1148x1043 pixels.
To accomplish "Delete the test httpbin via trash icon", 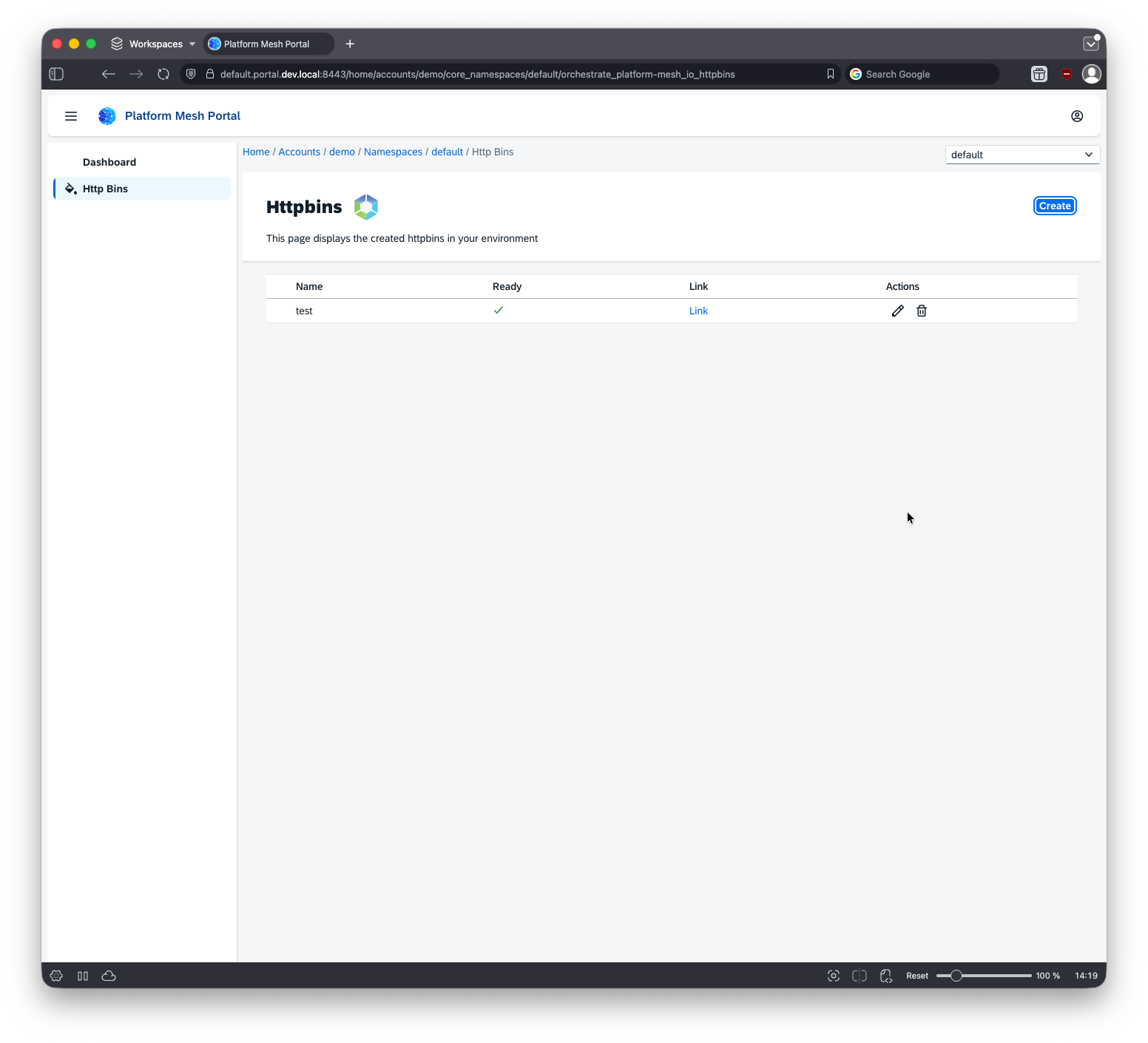I will coord(922,311).
